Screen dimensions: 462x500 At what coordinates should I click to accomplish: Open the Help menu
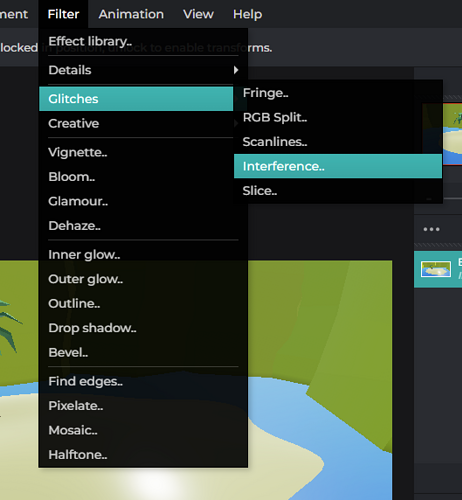coord(247,14)
